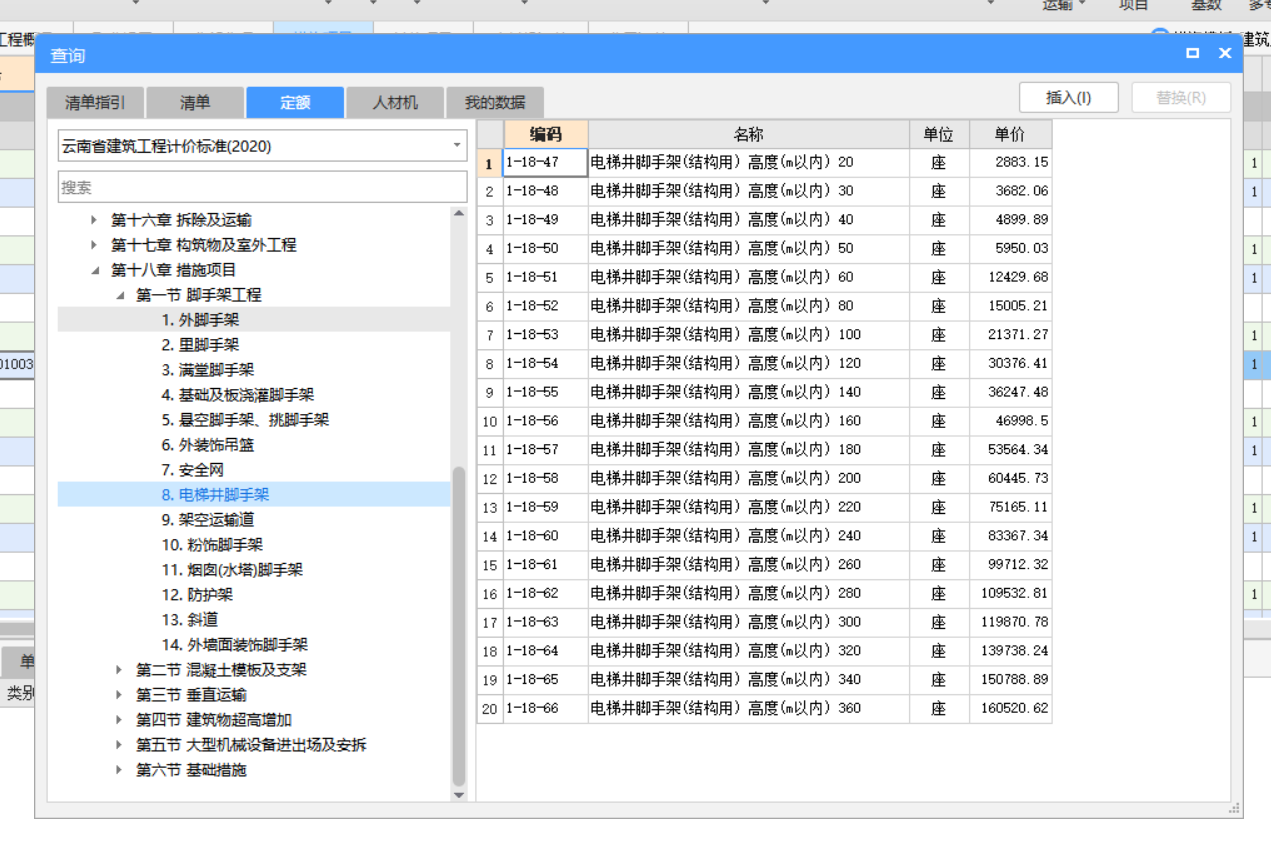This screenshot has width=1271, height=846.
Task: Select tree item 6. 外装饰吊篮
Action: click(x=208, y=445)
